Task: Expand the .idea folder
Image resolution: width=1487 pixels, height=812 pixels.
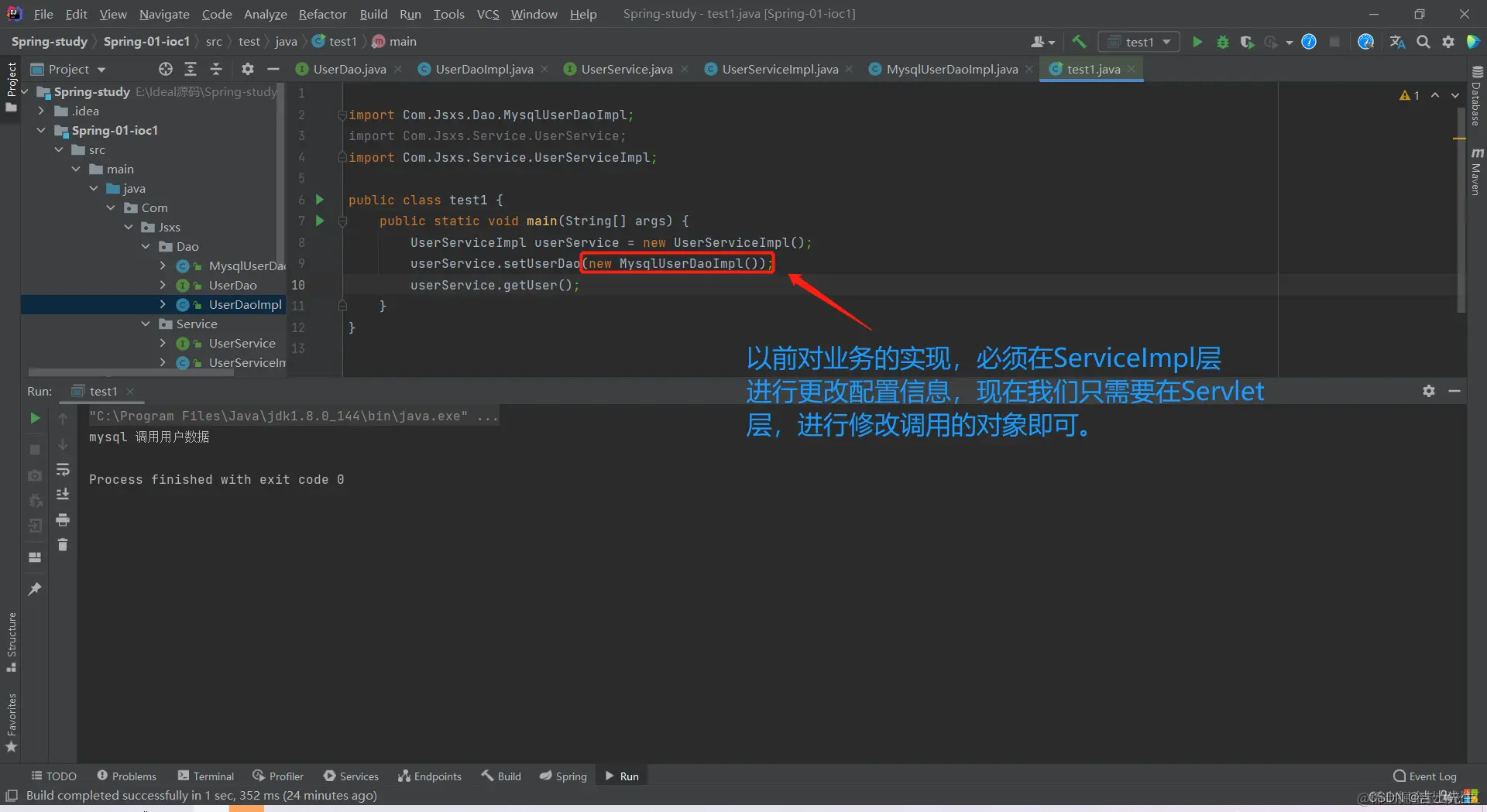Action: (41, 111)
